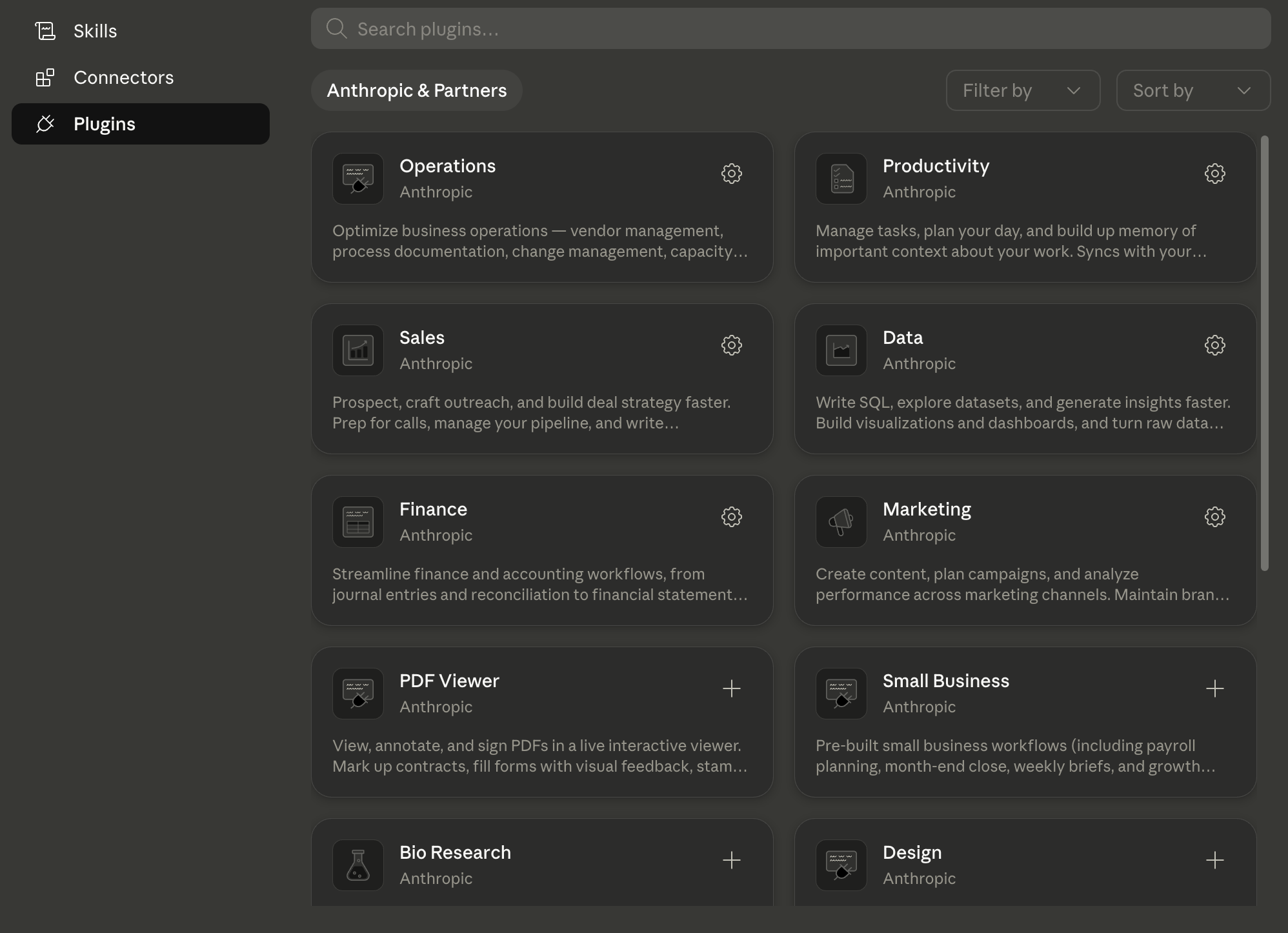Focus the Search plugins field

(791, 28)
